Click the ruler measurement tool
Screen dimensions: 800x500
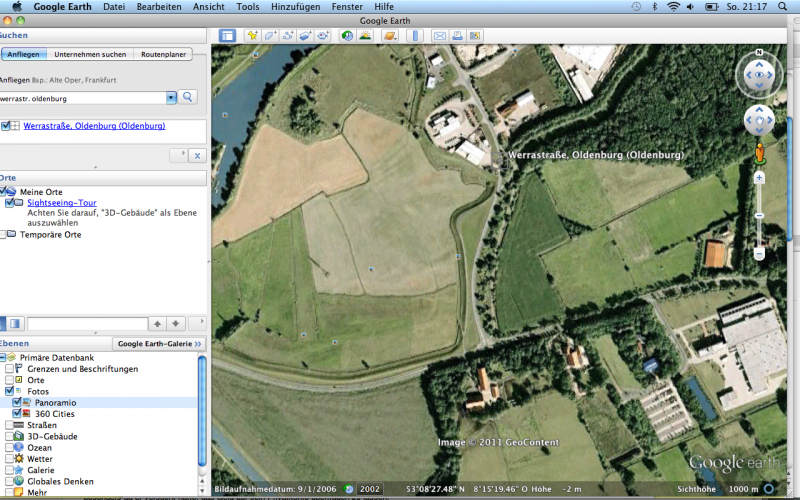click(x=414, y=36)
